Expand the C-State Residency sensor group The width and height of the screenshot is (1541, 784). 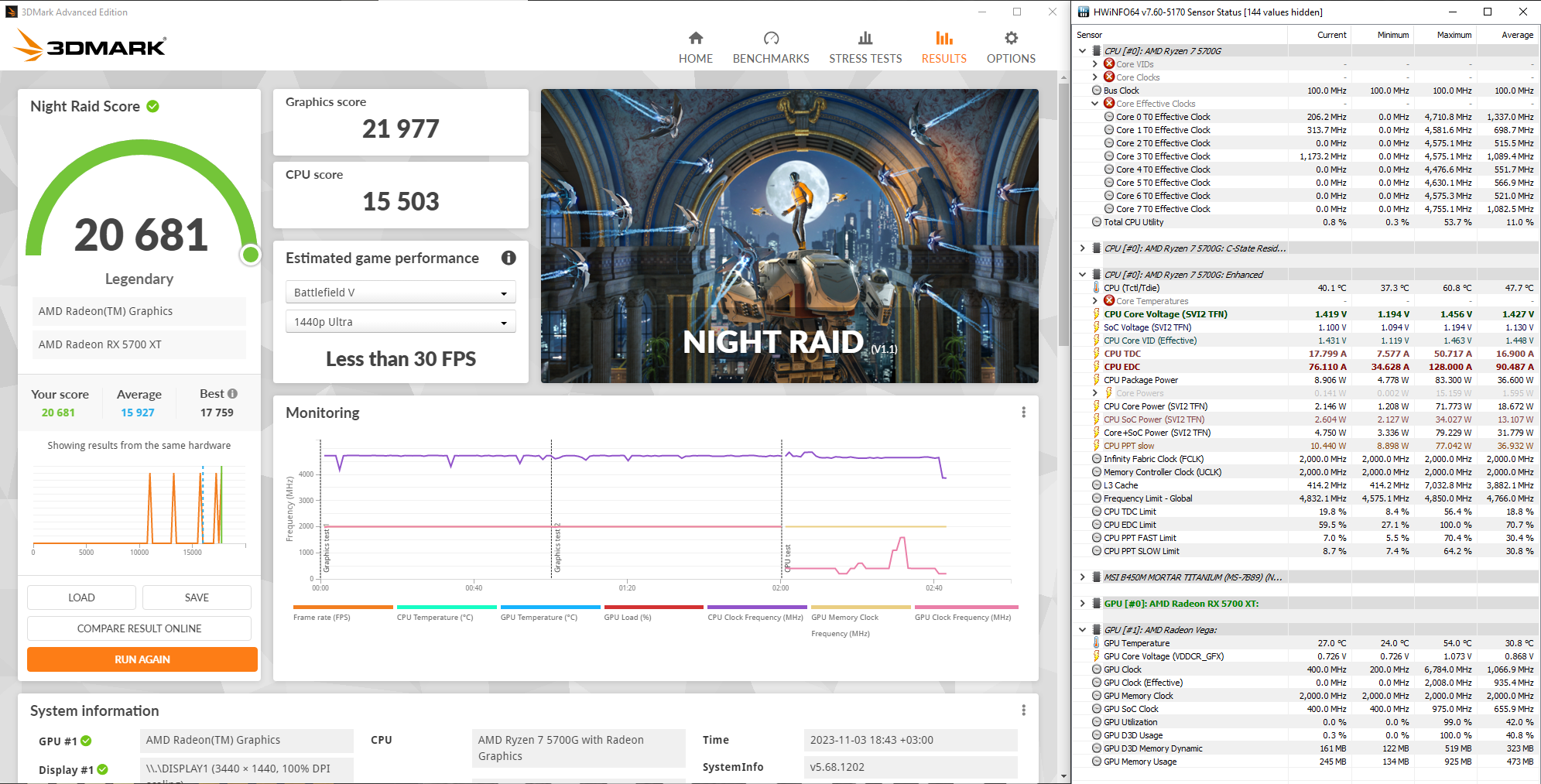point(1082,248)
